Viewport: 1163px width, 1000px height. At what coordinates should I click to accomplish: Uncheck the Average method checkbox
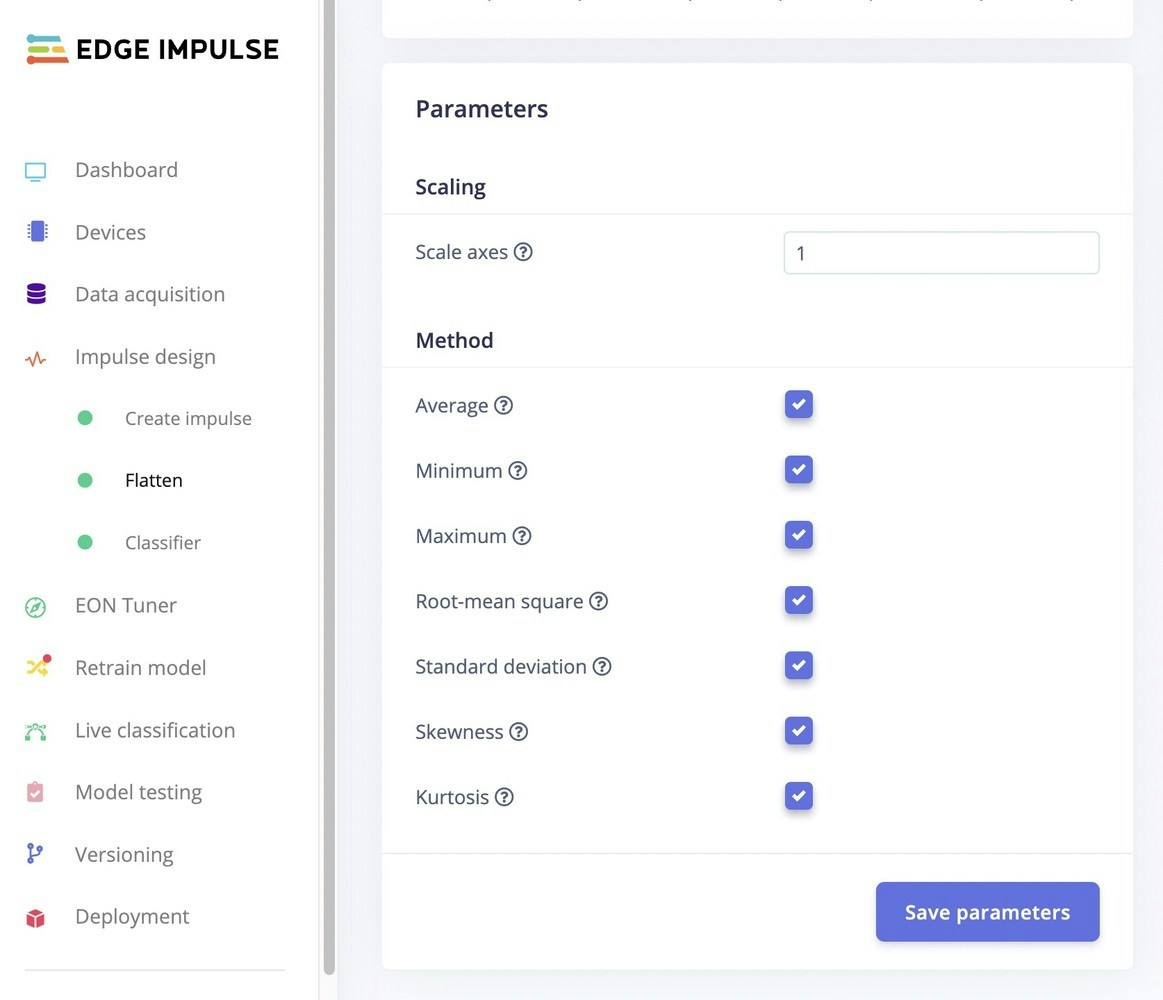pos(799,405)
